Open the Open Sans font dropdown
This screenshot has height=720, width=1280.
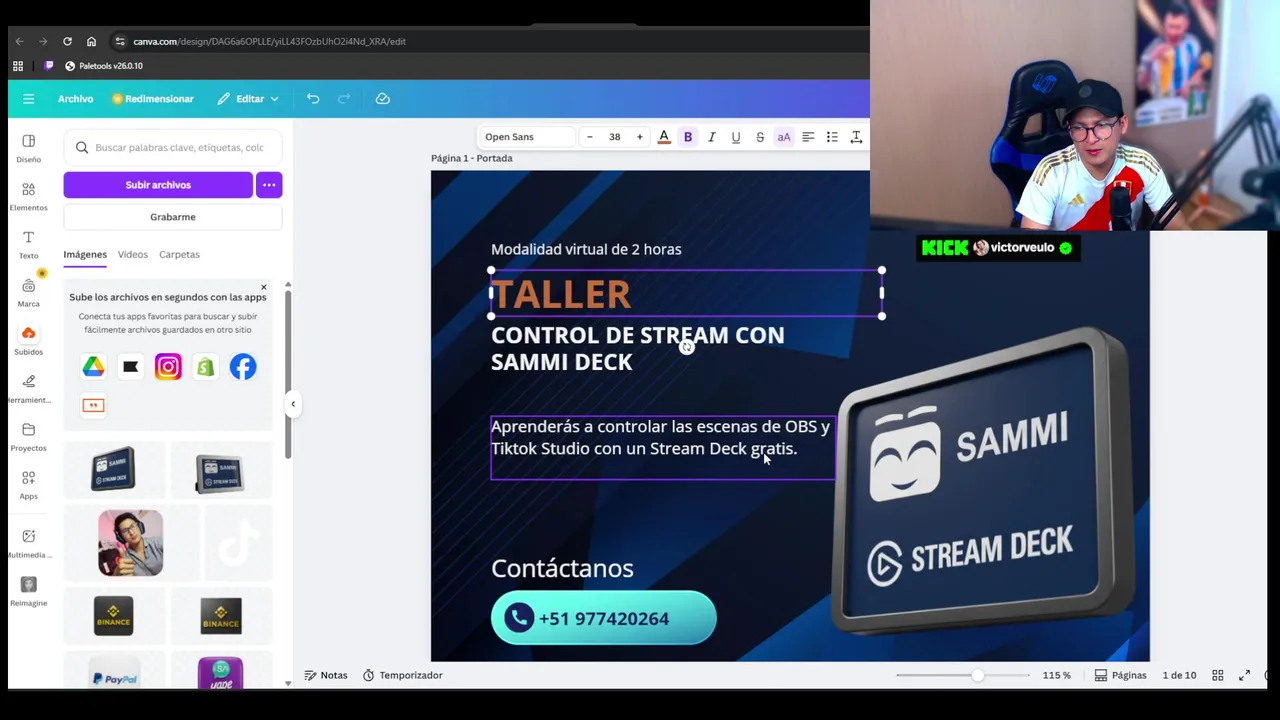(x=527, y=137)
